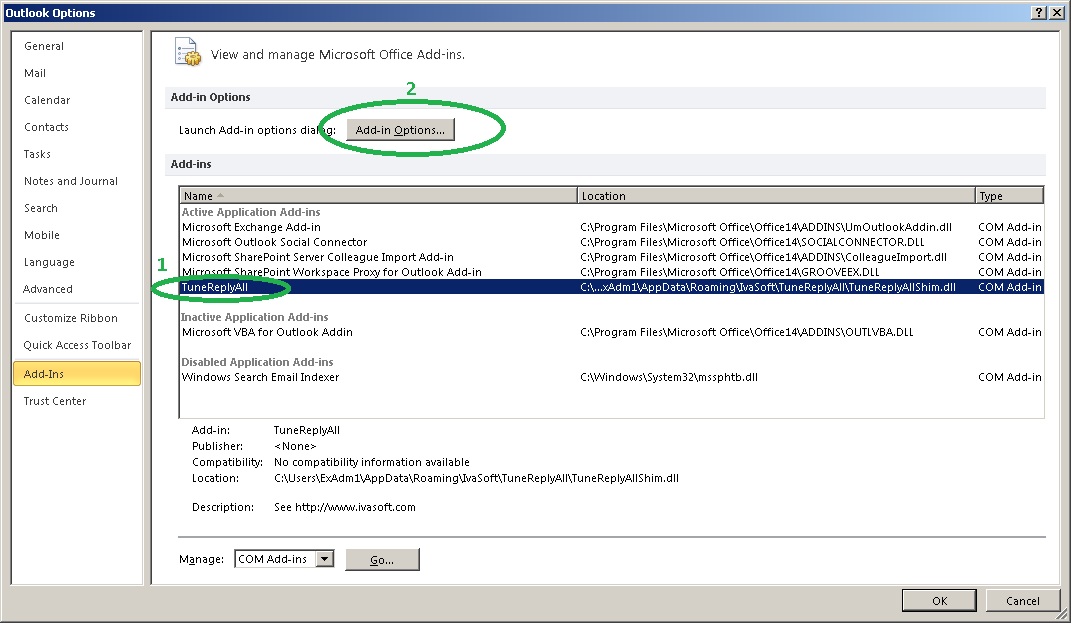The width and height of the screenshot is (1071, 623).
Task: Click the OUTLVBA.DLL location path
Action: pyautogui.click(x=747, y=332)
